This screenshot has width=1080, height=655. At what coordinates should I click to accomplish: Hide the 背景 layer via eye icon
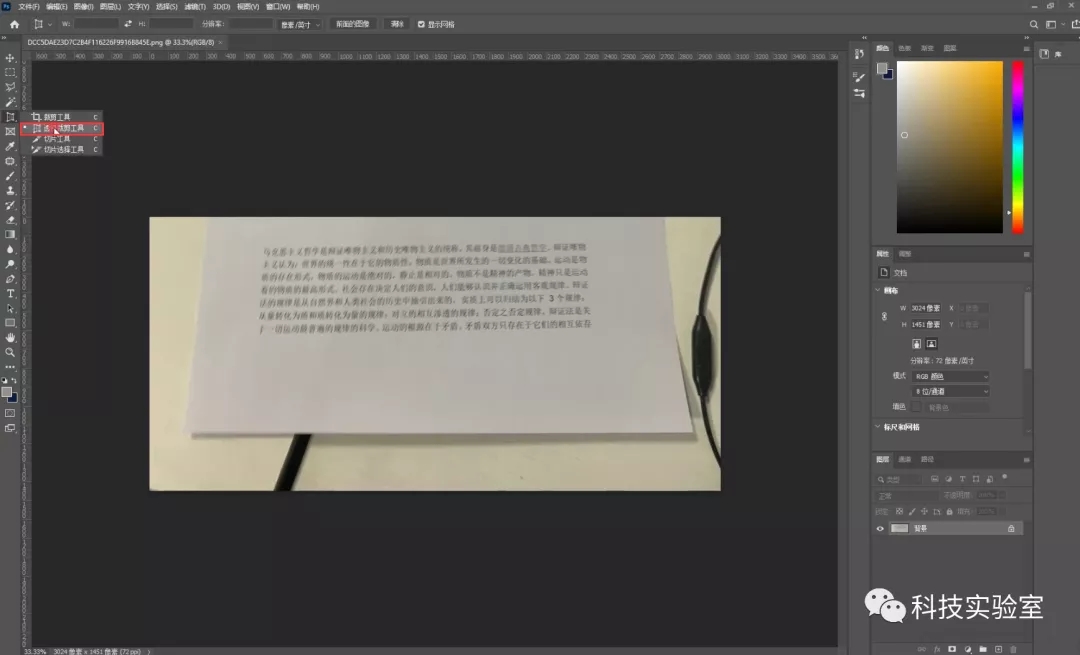[880, 529]
